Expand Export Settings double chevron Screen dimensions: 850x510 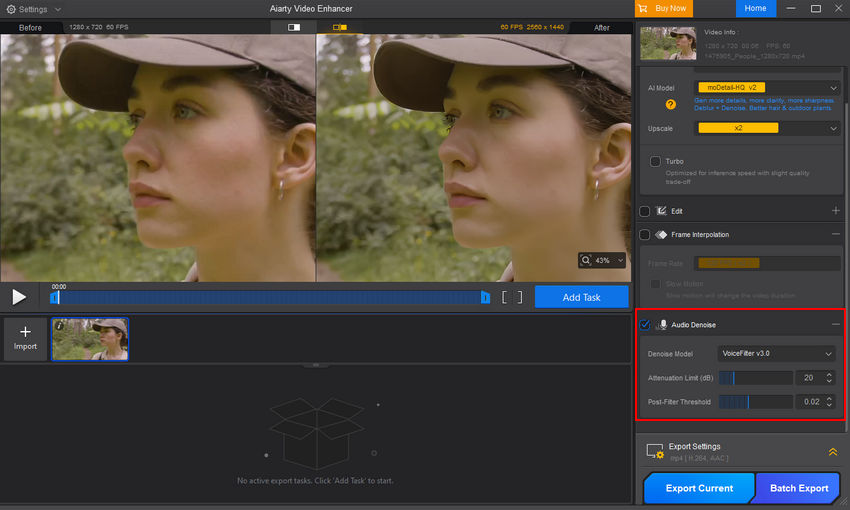(x=833, y=452)
